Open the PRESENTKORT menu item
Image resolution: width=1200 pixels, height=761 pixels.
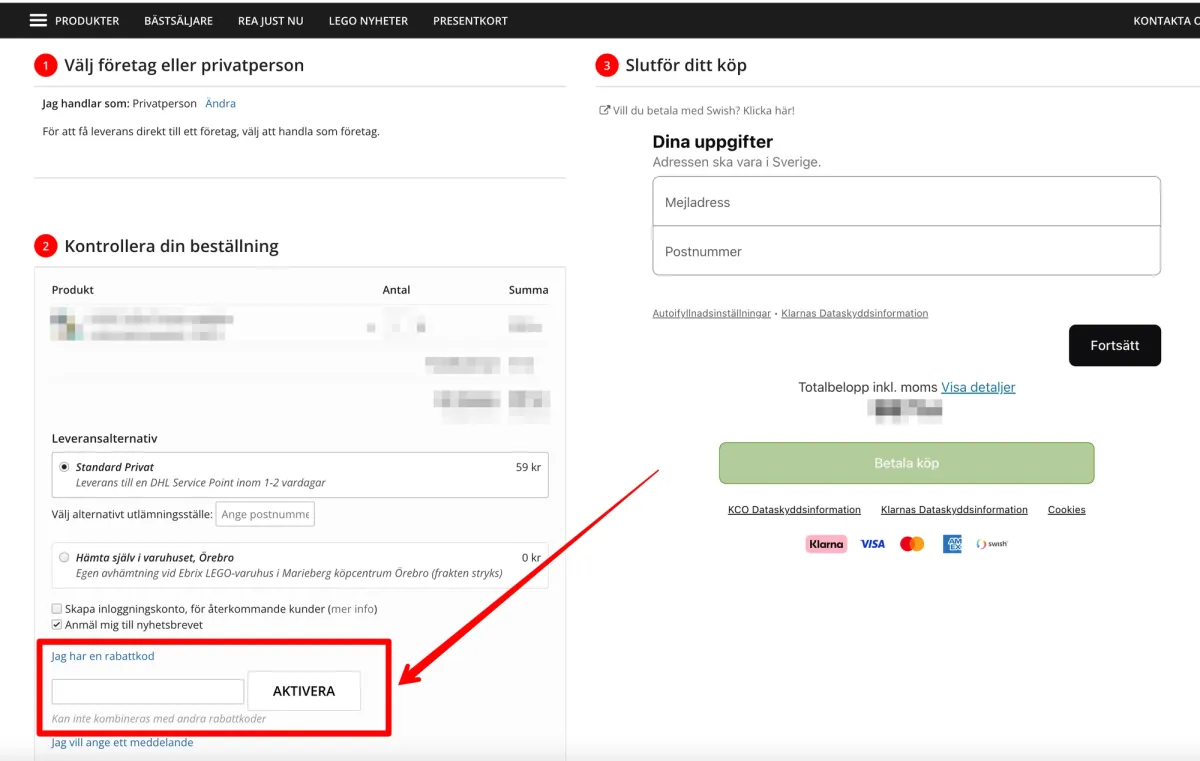point(470,21)
